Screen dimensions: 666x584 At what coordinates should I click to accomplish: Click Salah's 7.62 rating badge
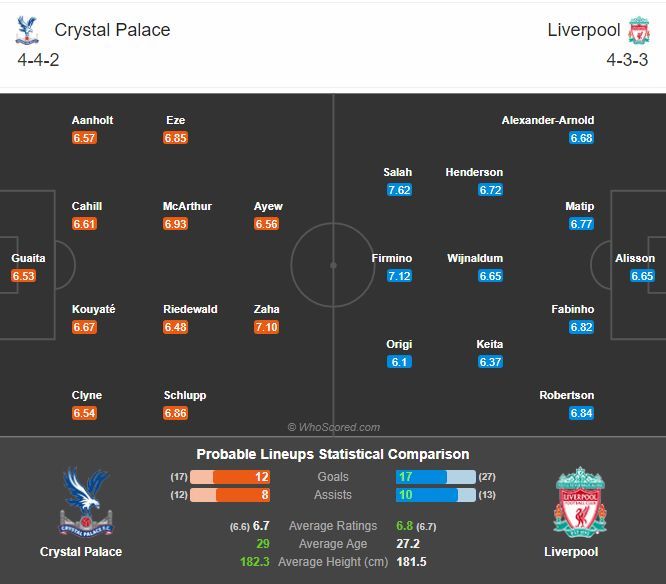[398, 190]
